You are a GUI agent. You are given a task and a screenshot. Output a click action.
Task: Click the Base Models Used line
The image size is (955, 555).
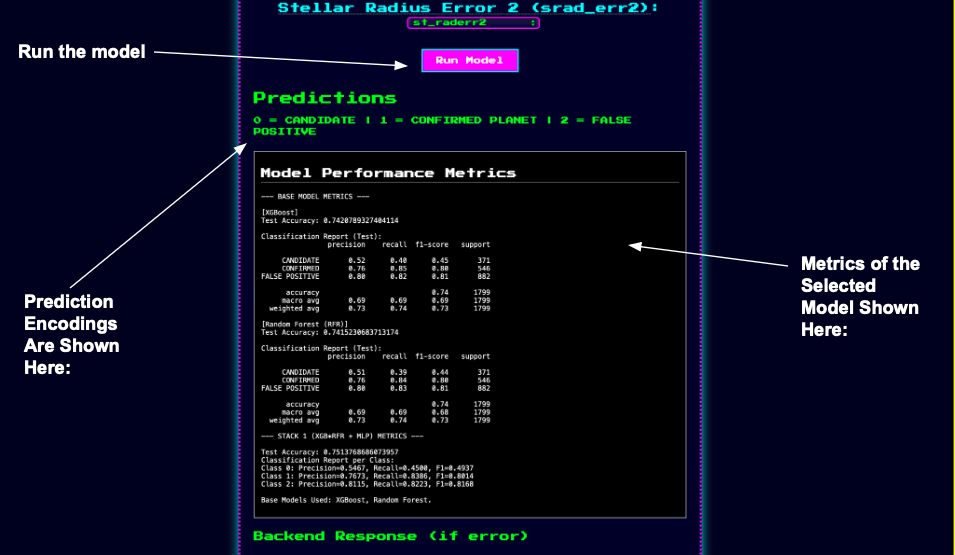coord(346,500)
